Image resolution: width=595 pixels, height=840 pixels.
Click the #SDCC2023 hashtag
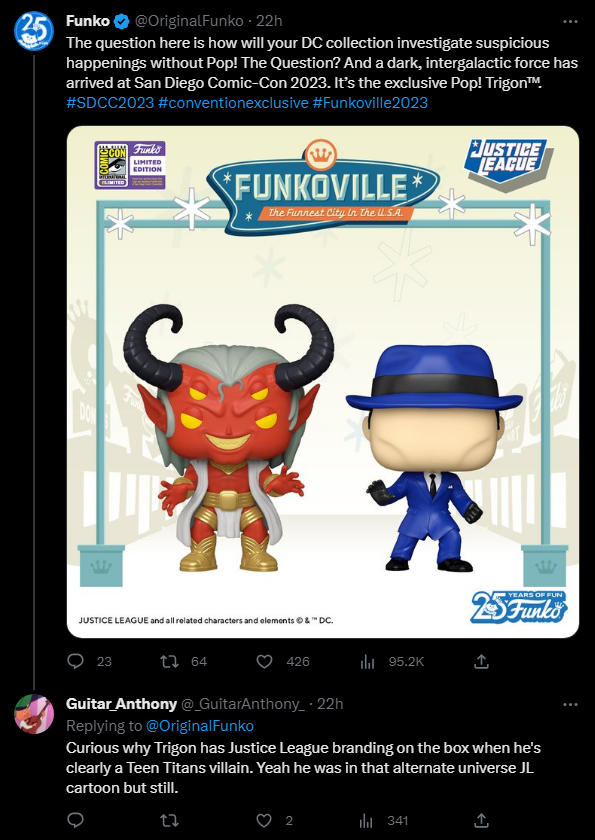point(110,102)
